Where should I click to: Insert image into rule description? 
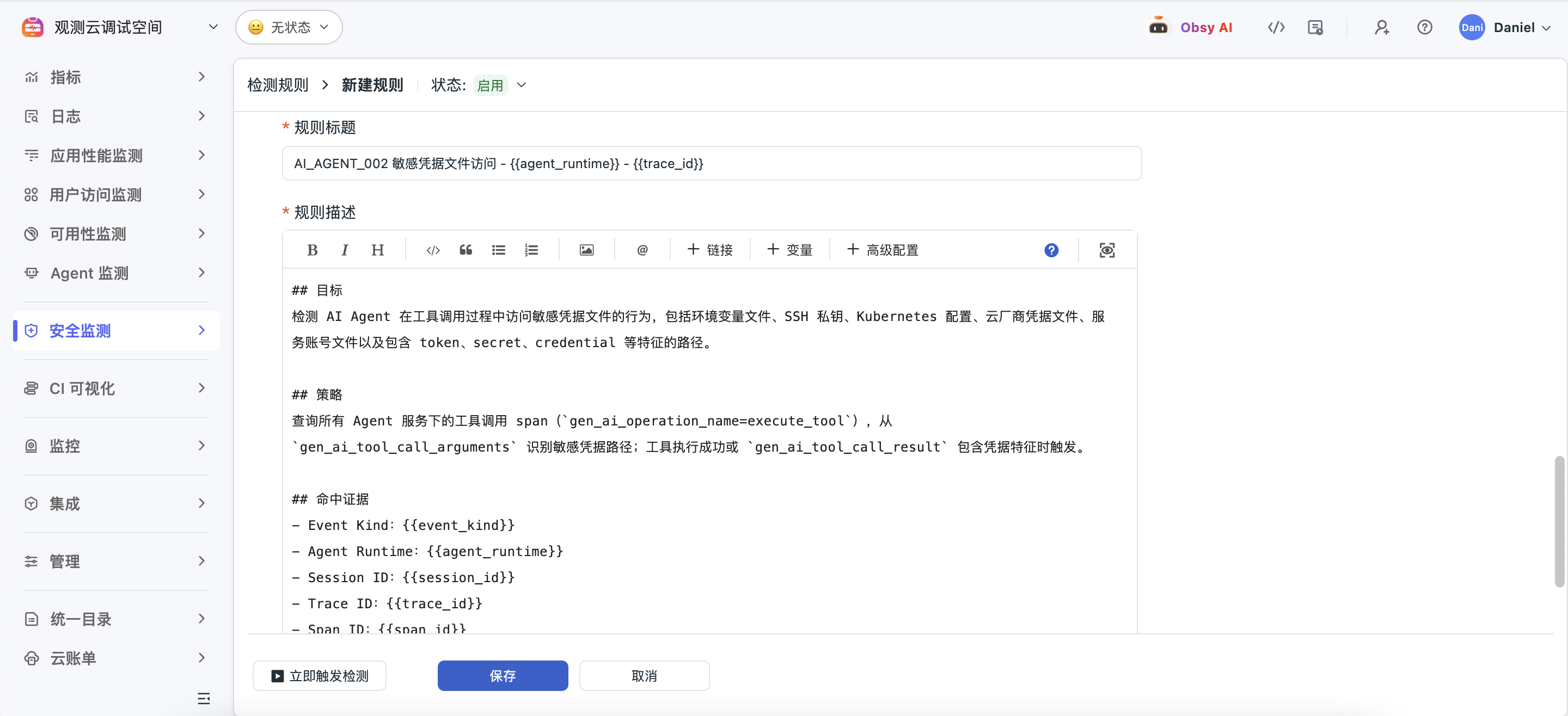(586, 250)
